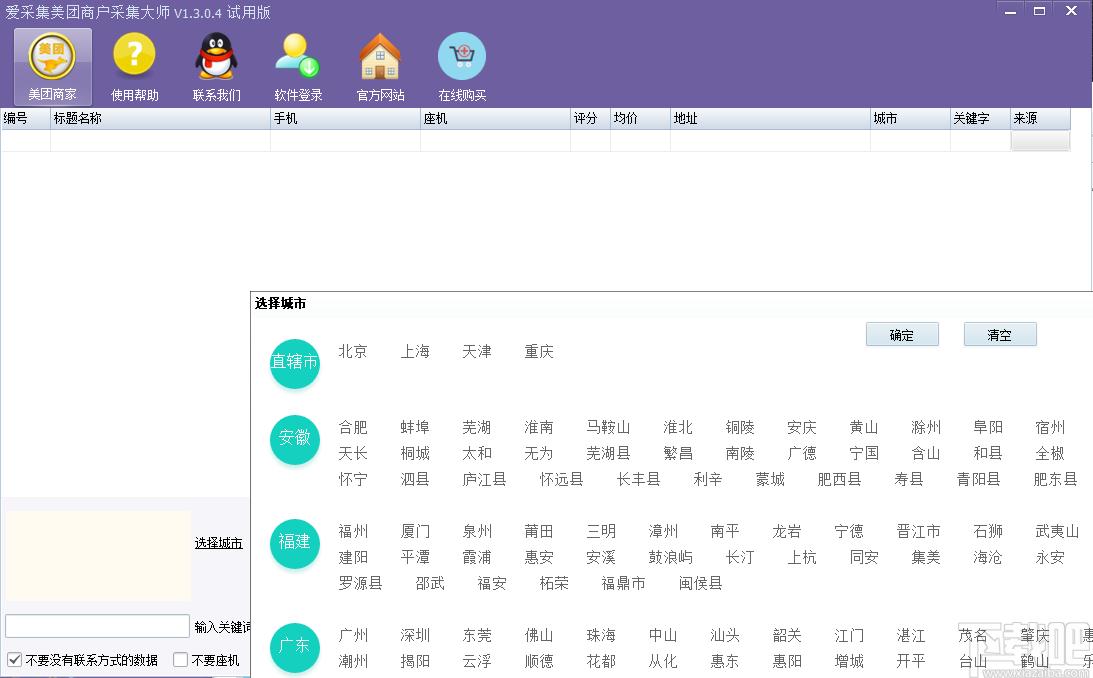
Task: Open 使用帮助 question mark icon
Action: coord(135,67)
